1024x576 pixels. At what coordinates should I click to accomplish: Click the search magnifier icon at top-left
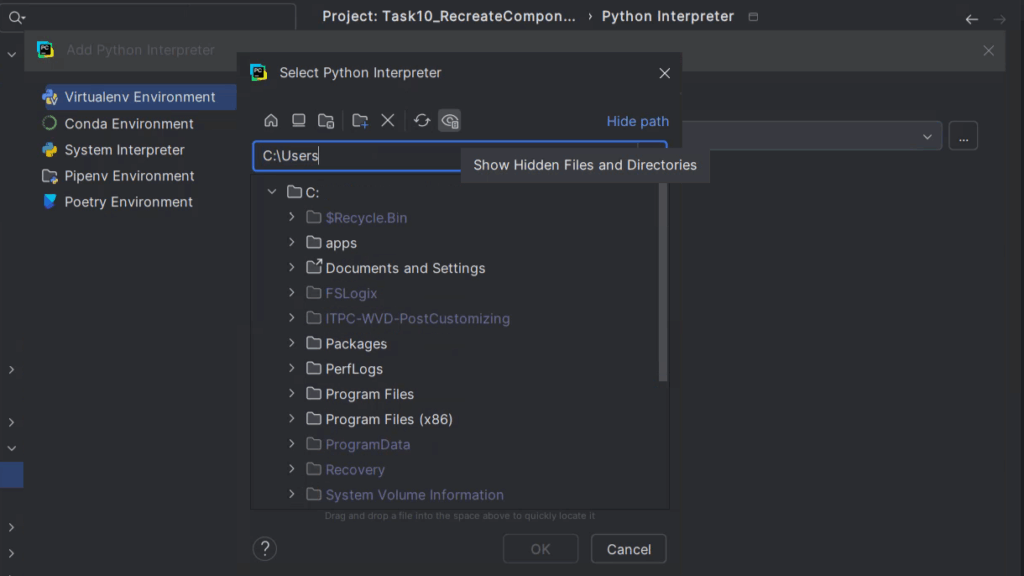[16, 17]
